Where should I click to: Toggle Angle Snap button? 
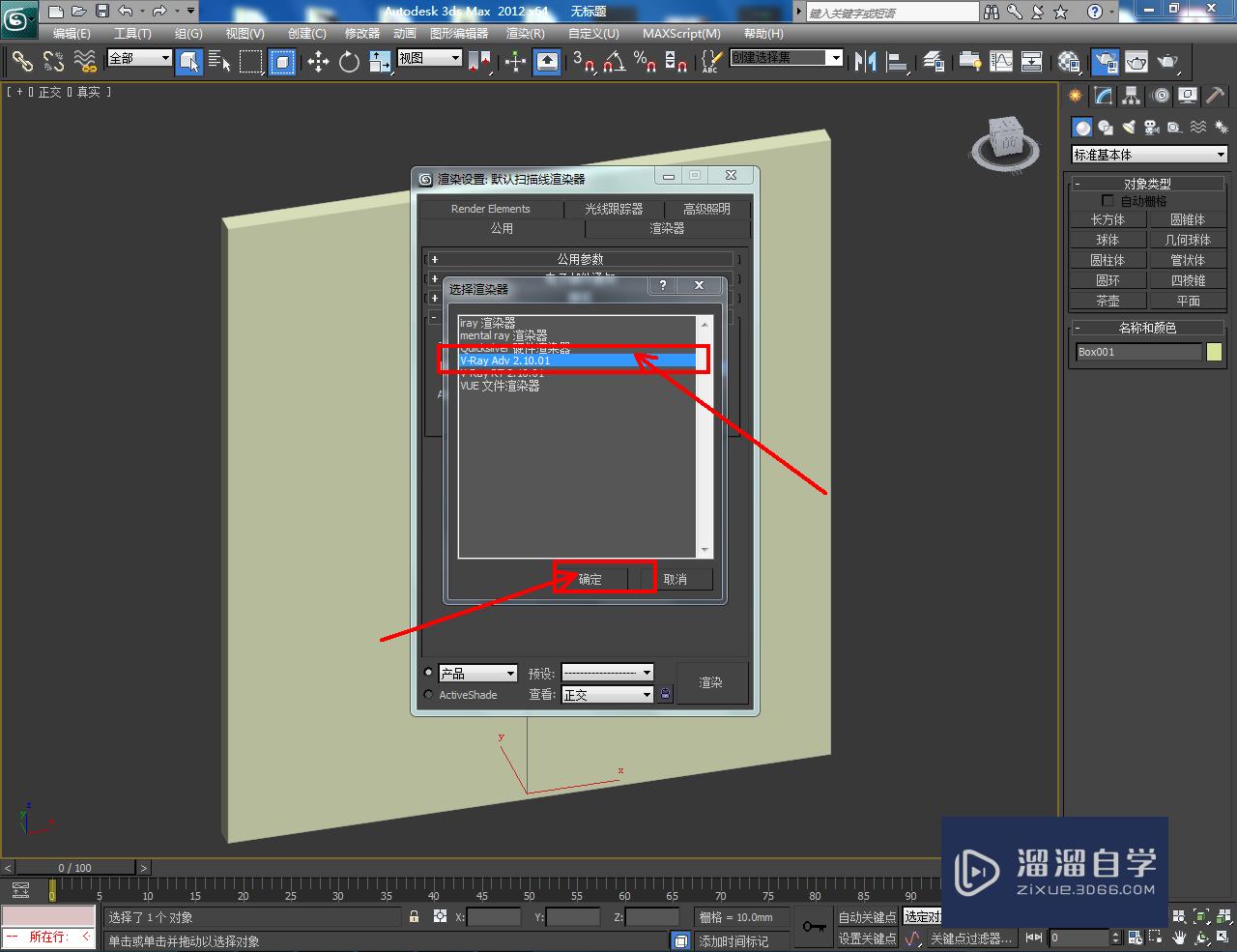[615, 62]
